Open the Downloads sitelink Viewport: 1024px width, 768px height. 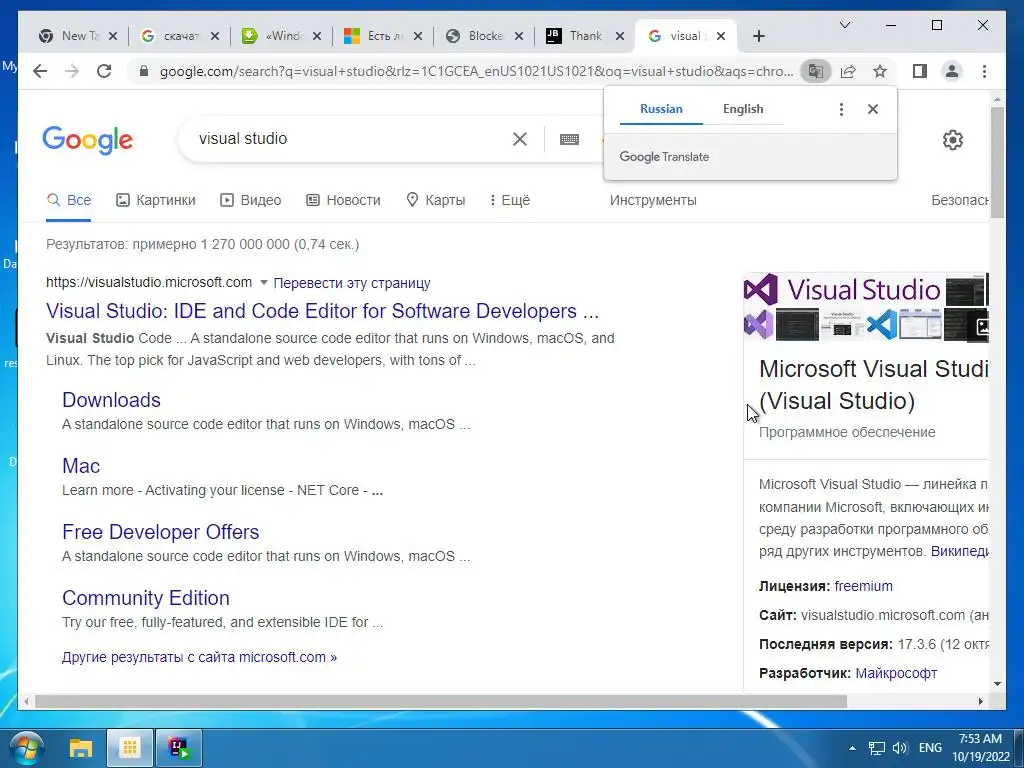point(111,400)
